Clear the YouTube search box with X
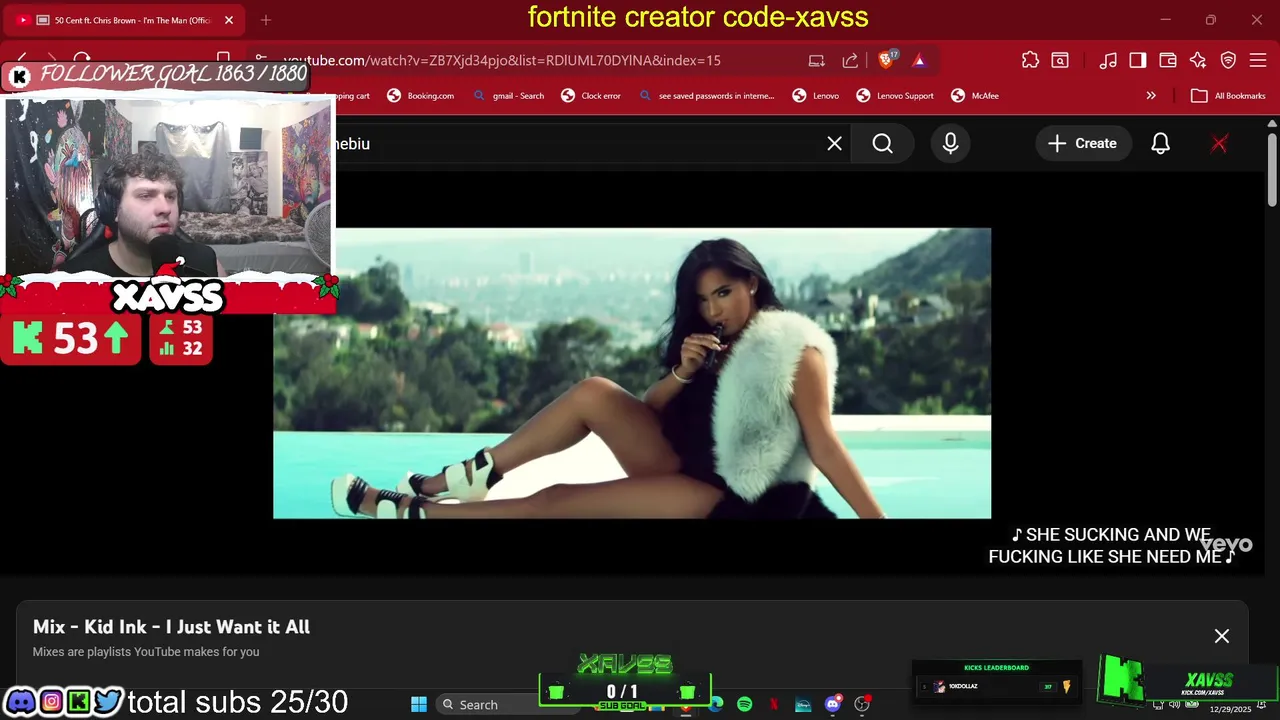Image resolution: width=1280 pixels, height=720 pixels. [x=834, y=144]
